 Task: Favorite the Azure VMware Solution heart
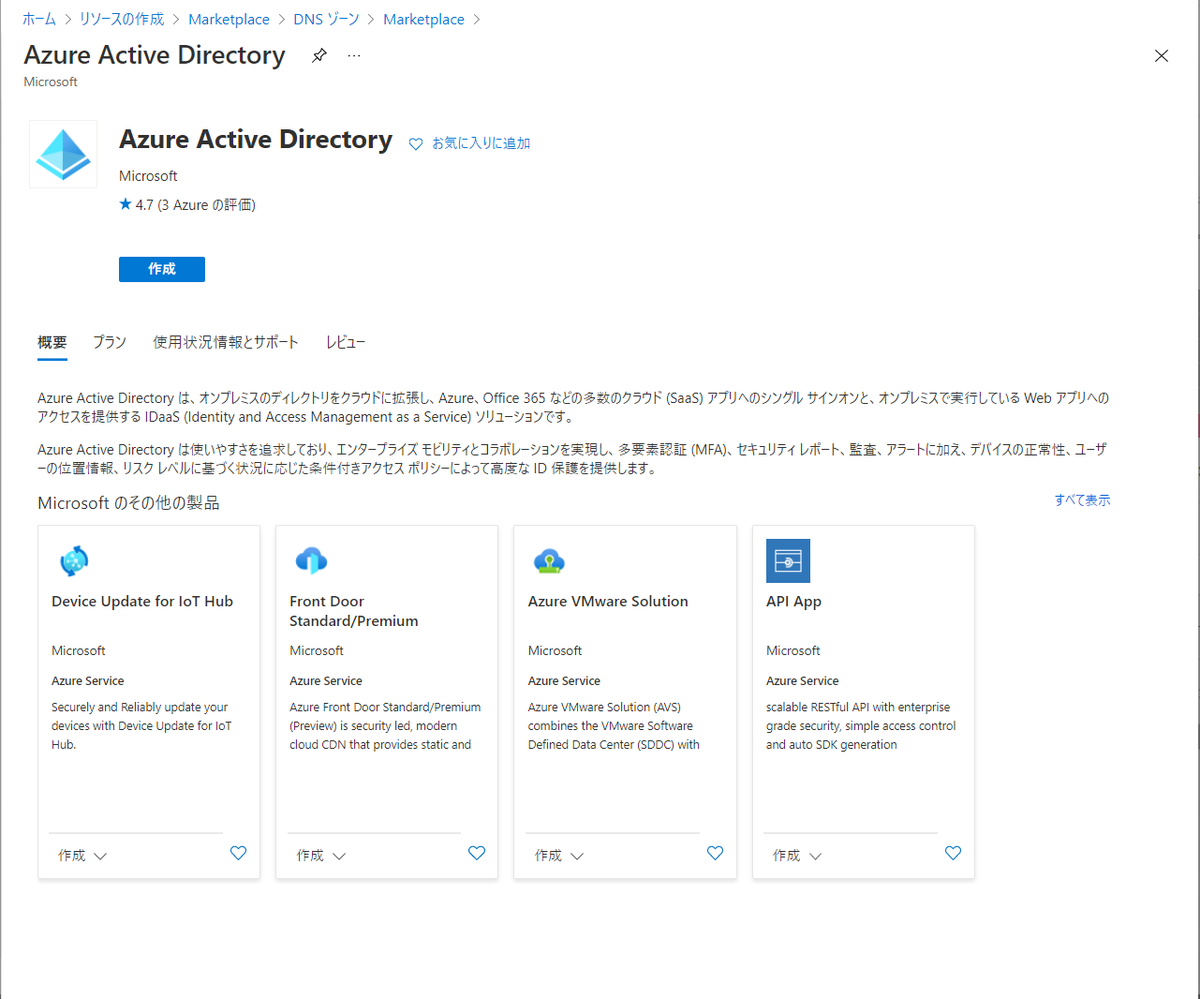point(715,853)
